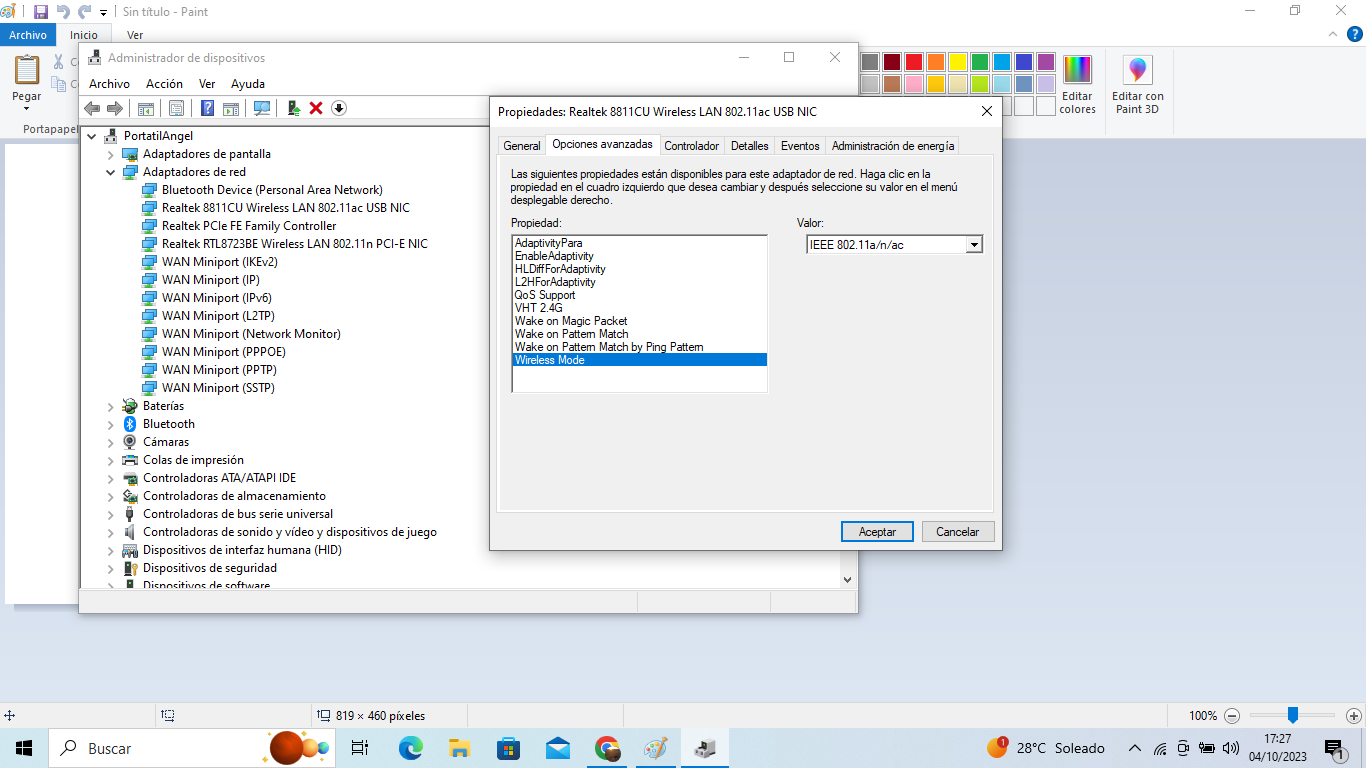
Task: Click Device Manager icon in taskbar
Action: [x=705, y=747]
